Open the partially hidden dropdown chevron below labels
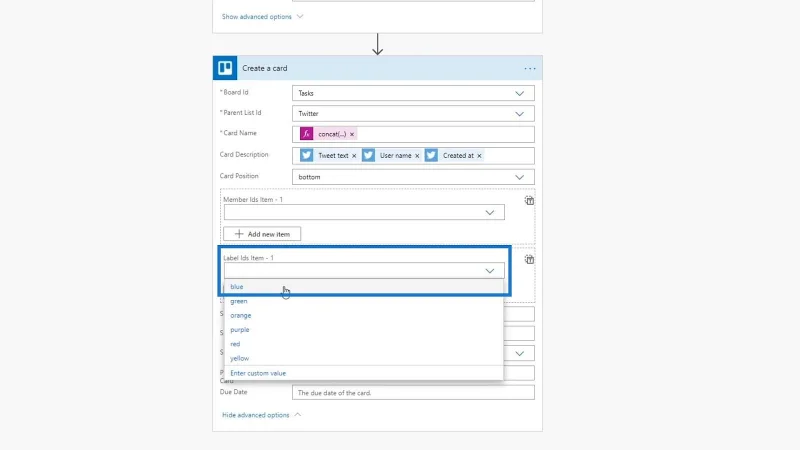The width and height of the screenshot is (800, 450). 519,354
